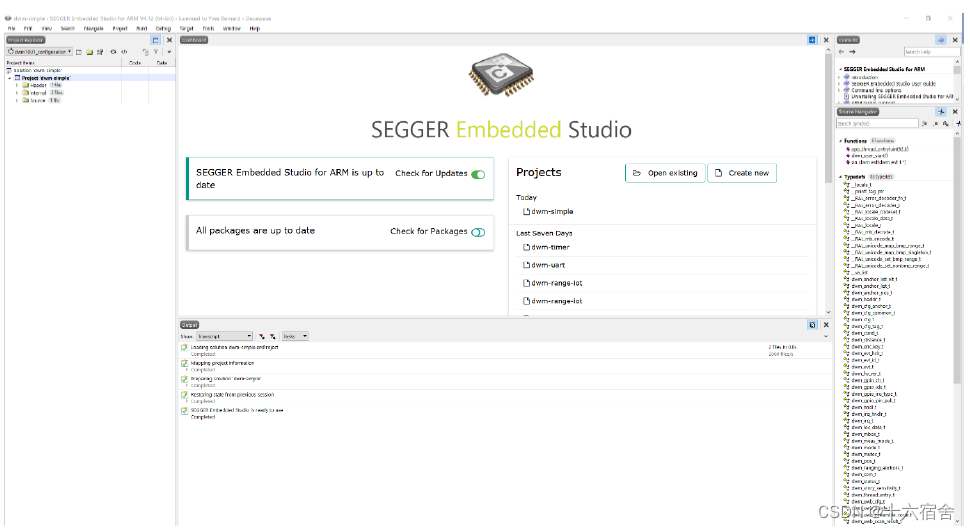Select the Dashboard tab
The image size is (970, 530).
(x=194, y=40)
